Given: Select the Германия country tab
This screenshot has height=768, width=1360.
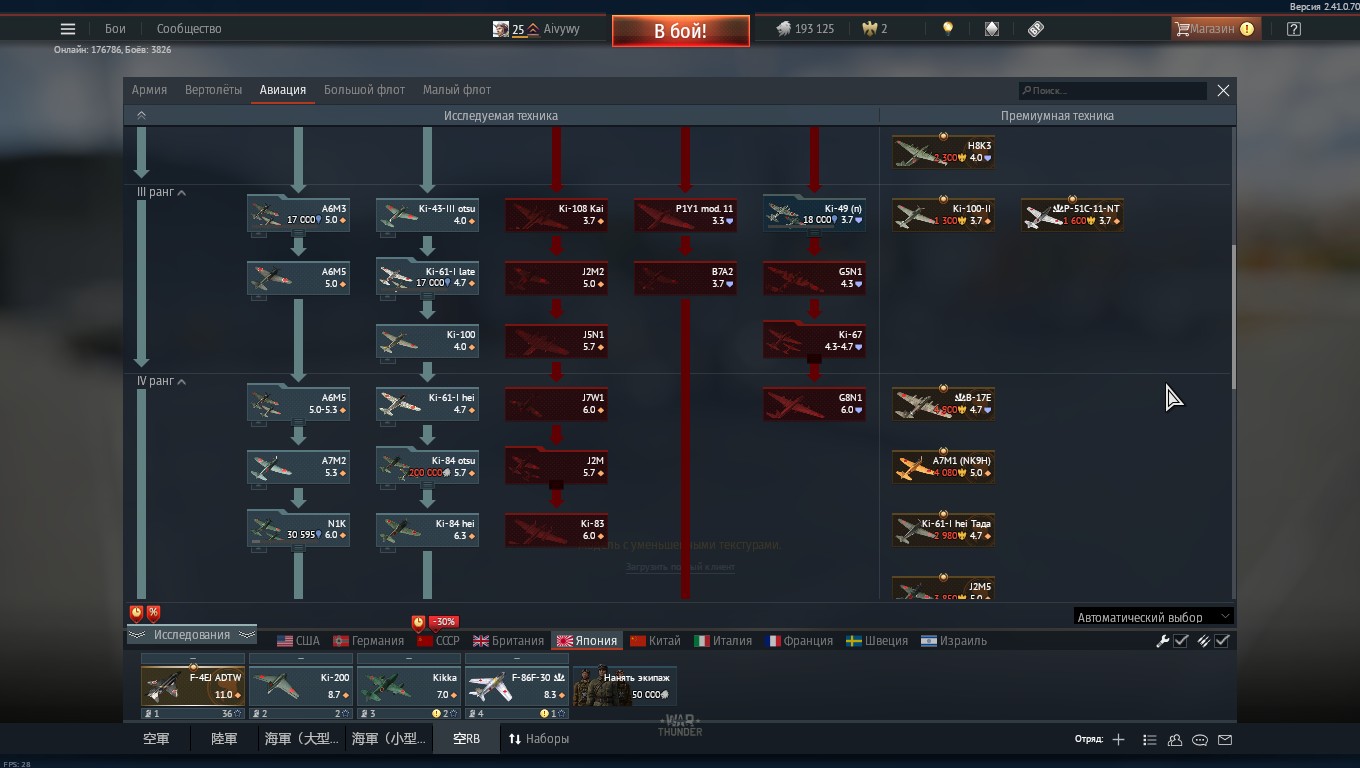Looking at the screenshot, I should 368,641.
